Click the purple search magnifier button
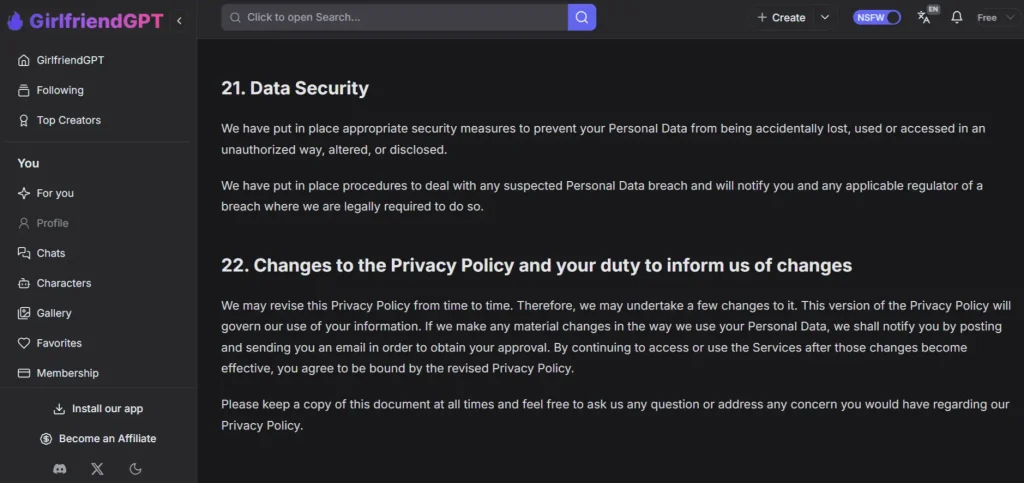Image resolution: width=1024 pixels, height=483 pixels. (x=582, y=17)
